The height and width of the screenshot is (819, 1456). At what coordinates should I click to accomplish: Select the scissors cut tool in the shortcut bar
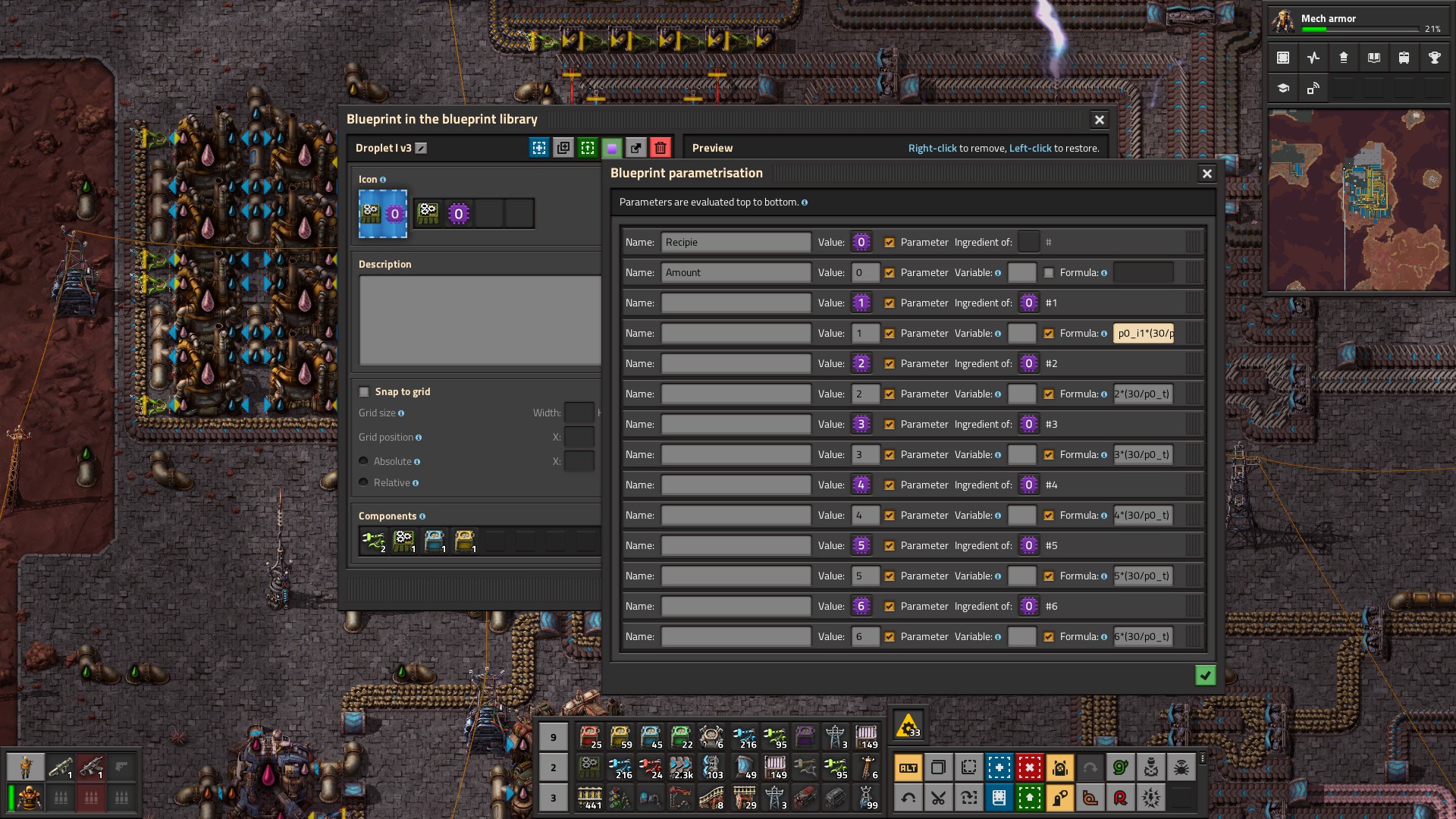click(938, 798)
